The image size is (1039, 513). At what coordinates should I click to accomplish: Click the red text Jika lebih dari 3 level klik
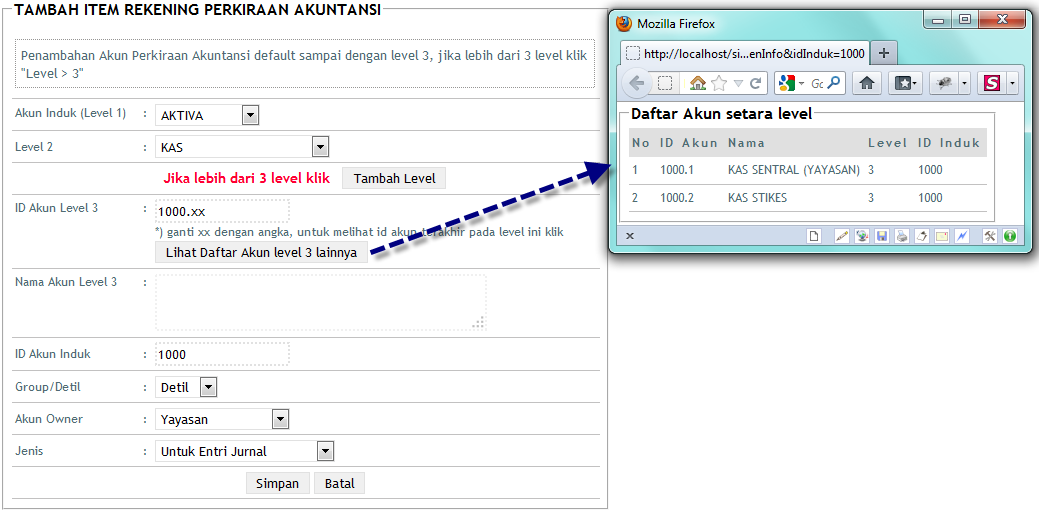point(246,178)
